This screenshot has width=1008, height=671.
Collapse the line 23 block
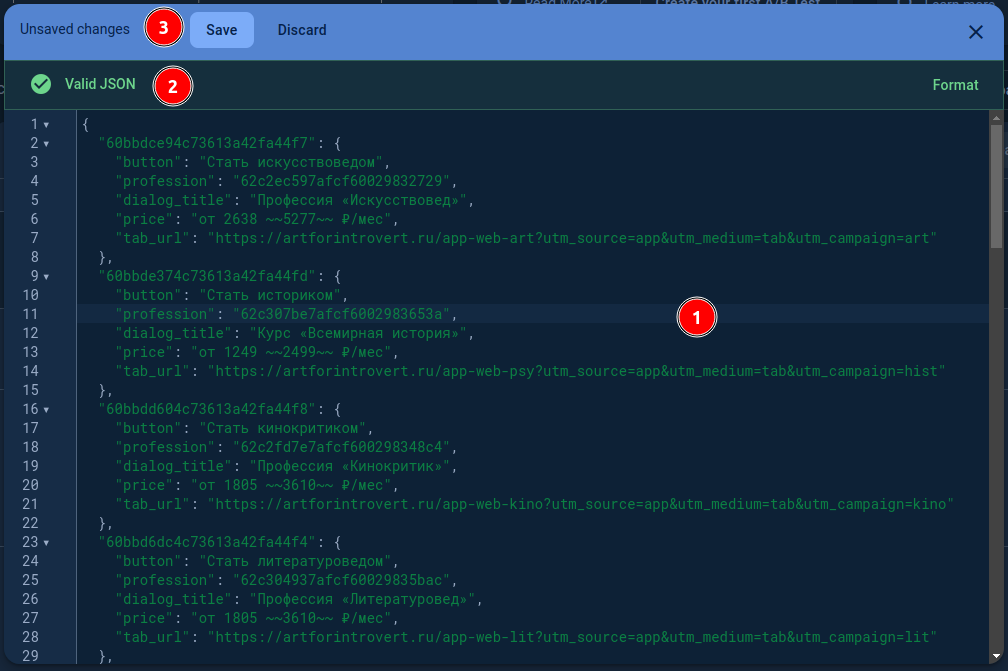pyautogui.click(x=46, y=543)
